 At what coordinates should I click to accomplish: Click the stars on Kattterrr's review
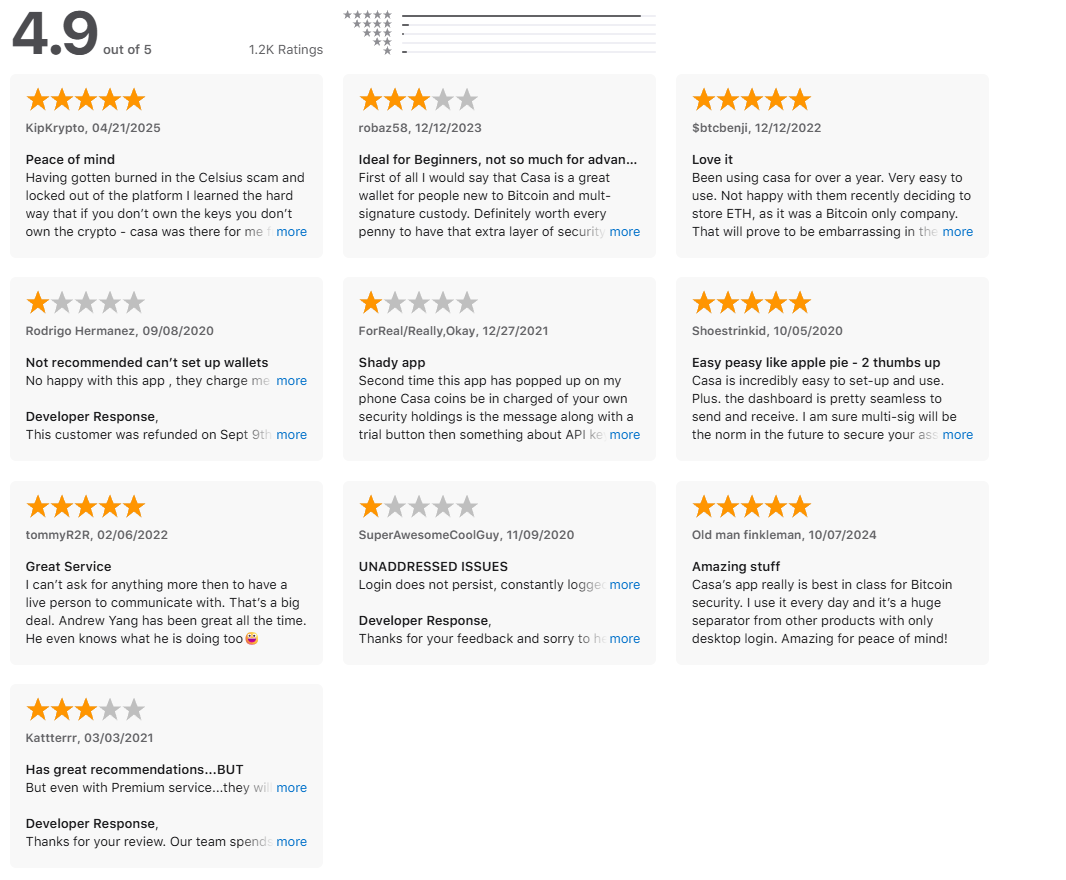coord(86,710)
